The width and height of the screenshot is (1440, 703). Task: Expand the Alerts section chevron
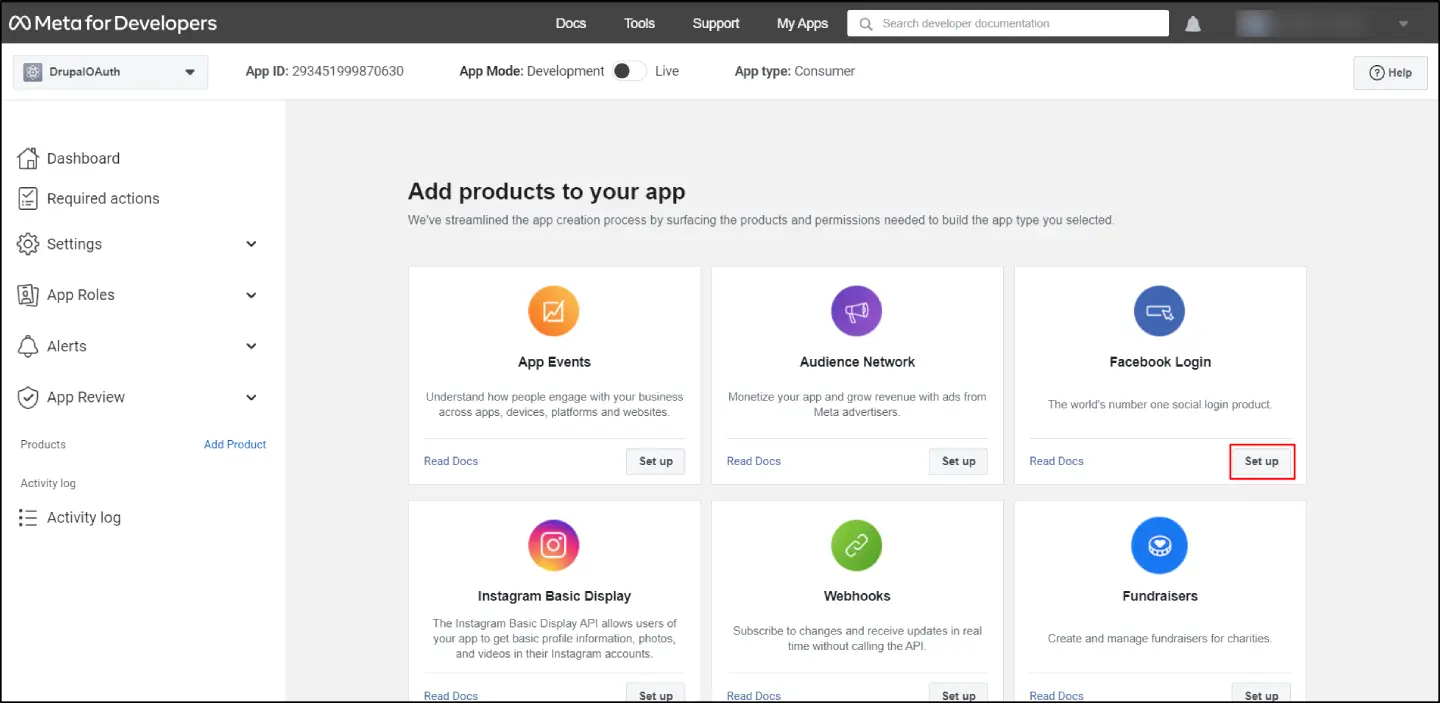coord(252,346)
